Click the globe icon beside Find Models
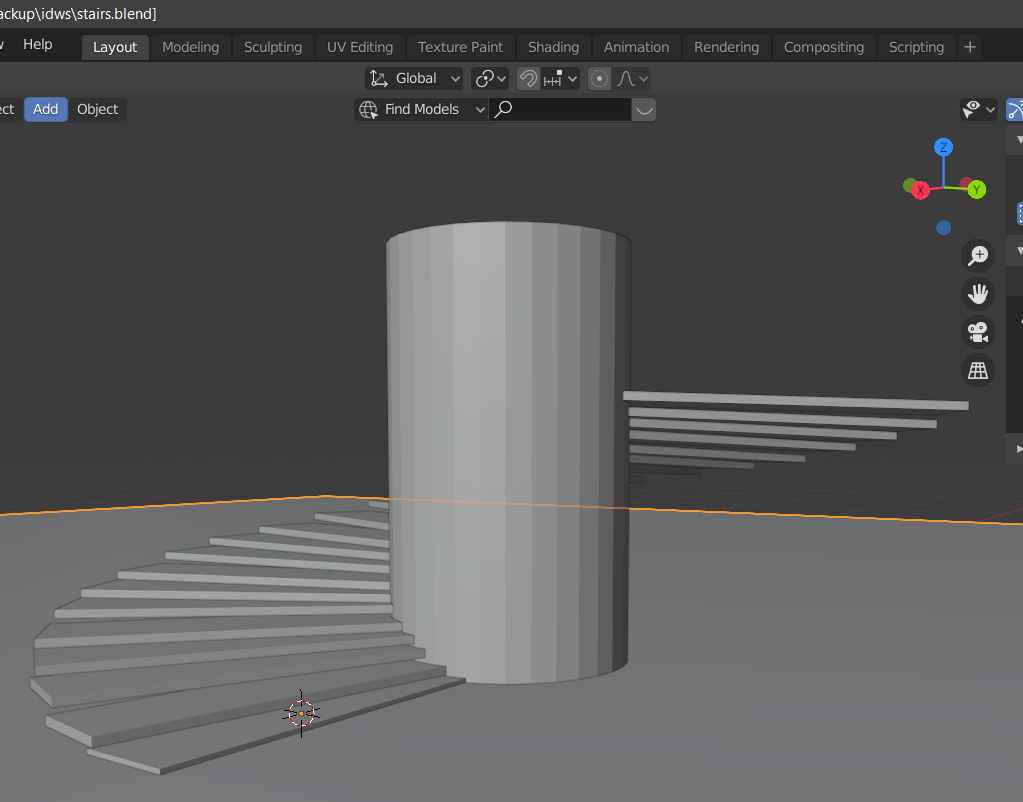 click(369, 109)
